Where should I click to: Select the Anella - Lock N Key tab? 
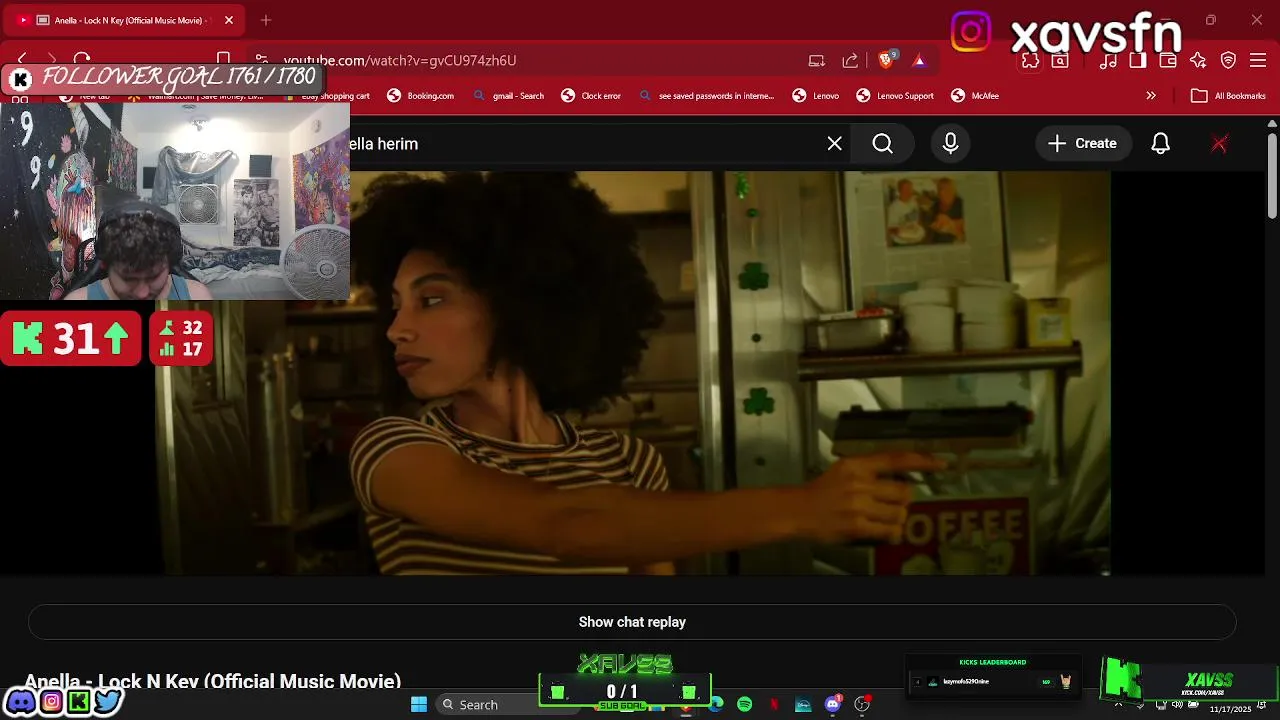125,20
